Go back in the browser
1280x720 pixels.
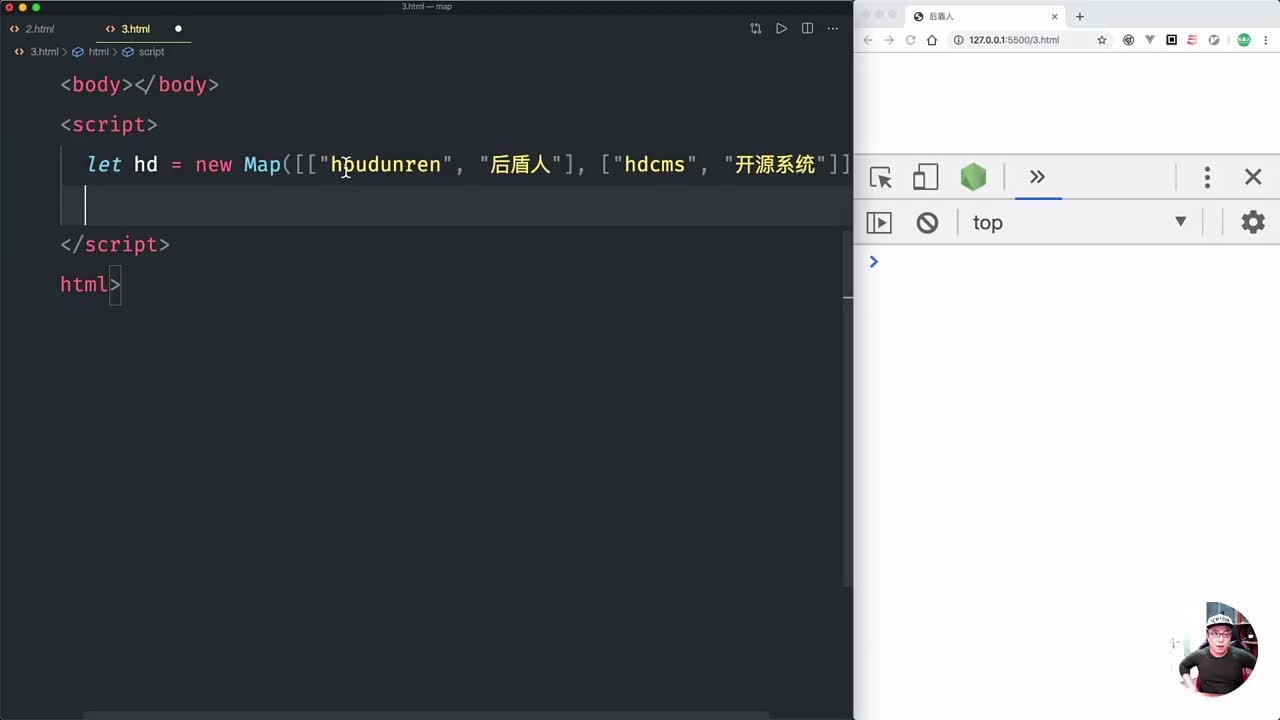coord(868,40)
